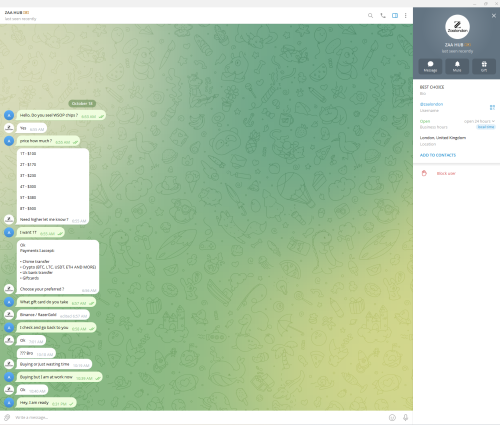
Task: Select the 'Hey, I am ready' message
Action: 47,403
